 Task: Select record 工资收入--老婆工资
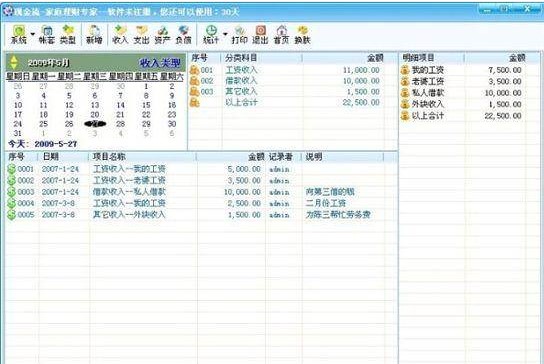[x=129, y=180]
